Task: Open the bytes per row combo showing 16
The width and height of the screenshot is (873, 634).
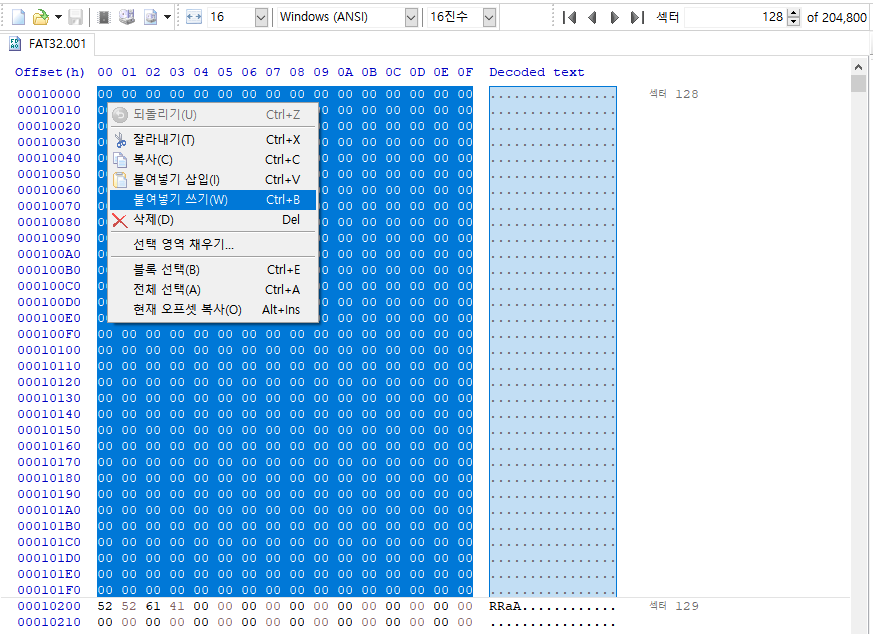Action: (x=238, y=17)
